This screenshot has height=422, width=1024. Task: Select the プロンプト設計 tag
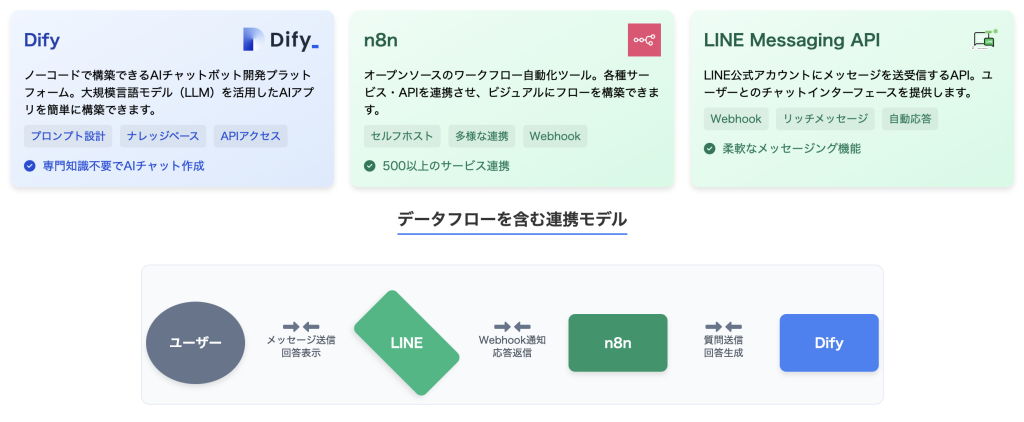click(68, 136)
